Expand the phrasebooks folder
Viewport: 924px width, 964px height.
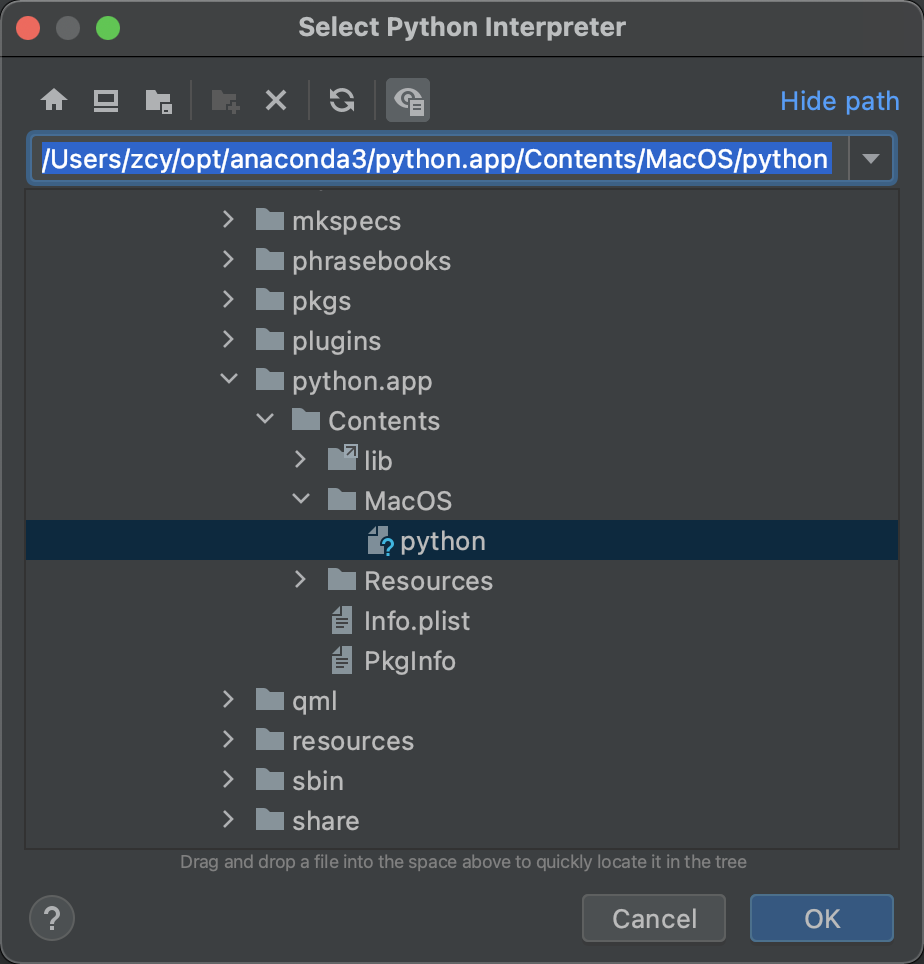[x=228, y=260]
